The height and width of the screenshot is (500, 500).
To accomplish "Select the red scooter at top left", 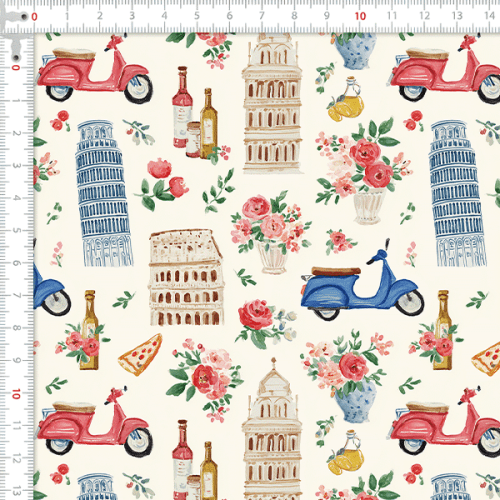I will click(x=95, y=69).
